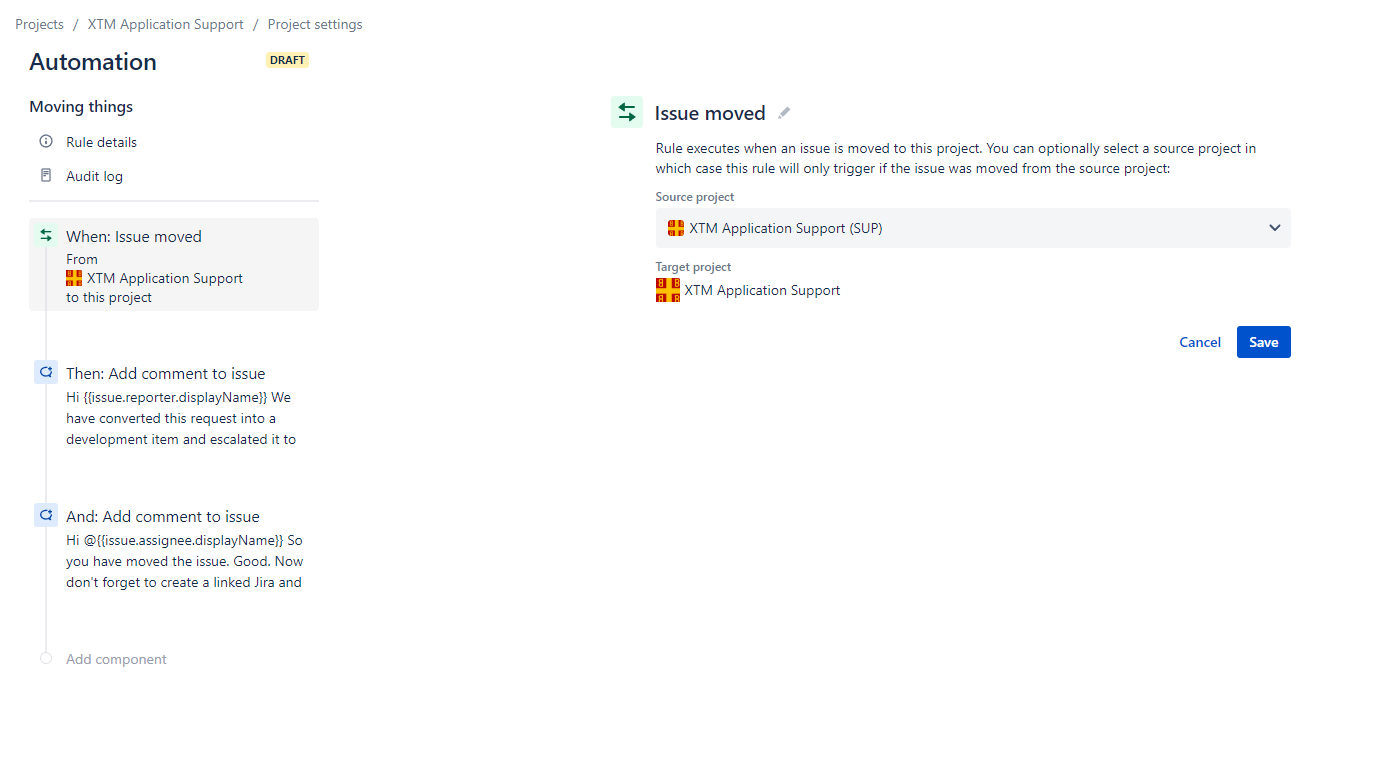Open the Source project dropdown

tap(973, 228)
